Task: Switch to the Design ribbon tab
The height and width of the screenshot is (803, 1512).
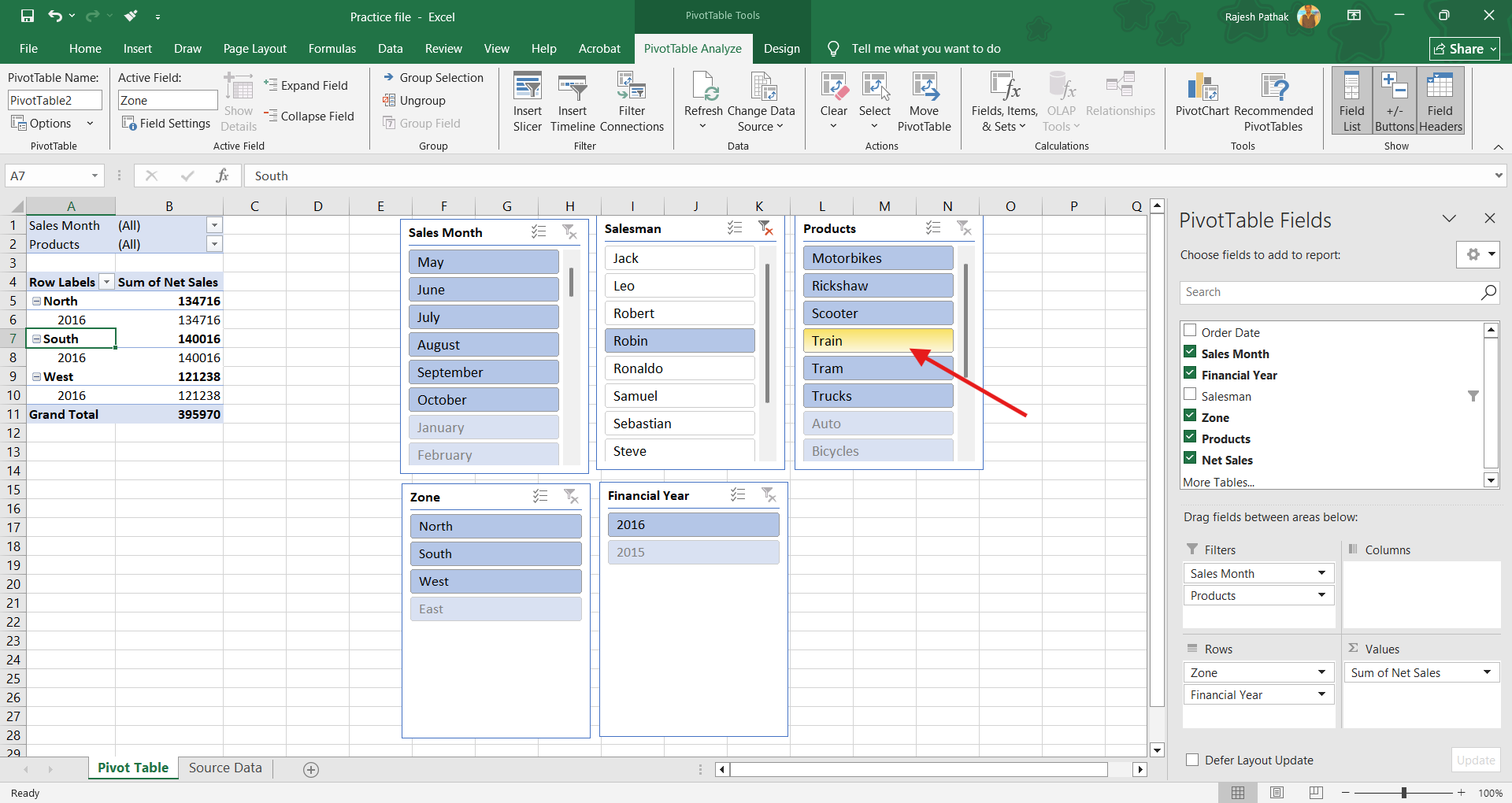Action: pos(781,49)
